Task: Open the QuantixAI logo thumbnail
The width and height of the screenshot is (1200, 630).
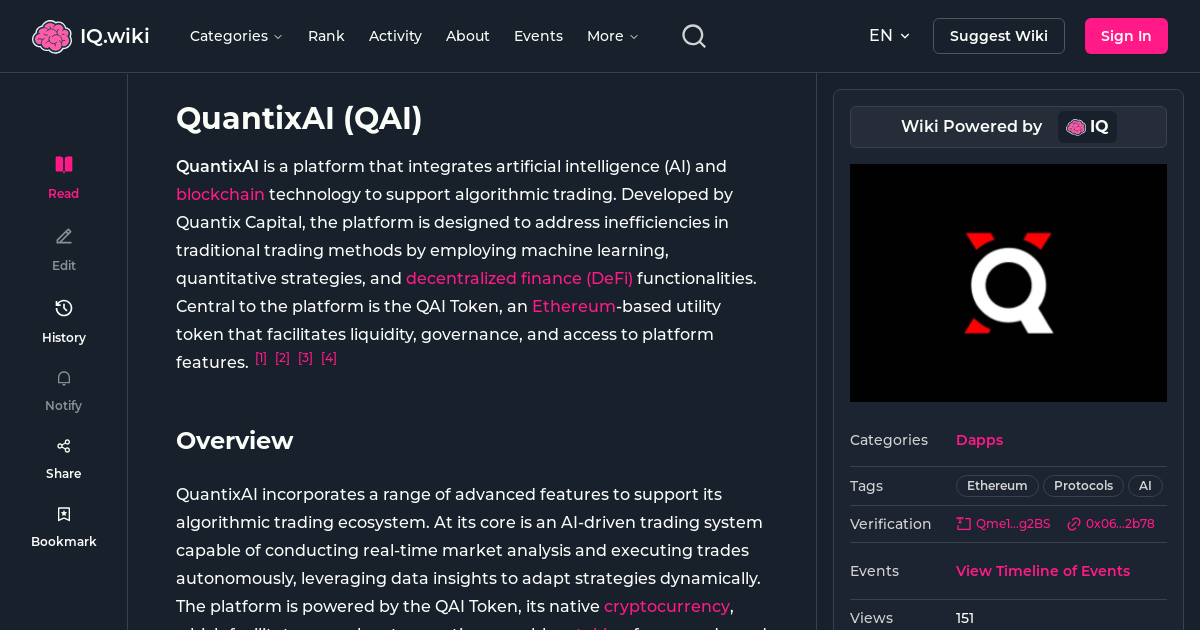Action: pyautogui.click(x=1008, y=283)
